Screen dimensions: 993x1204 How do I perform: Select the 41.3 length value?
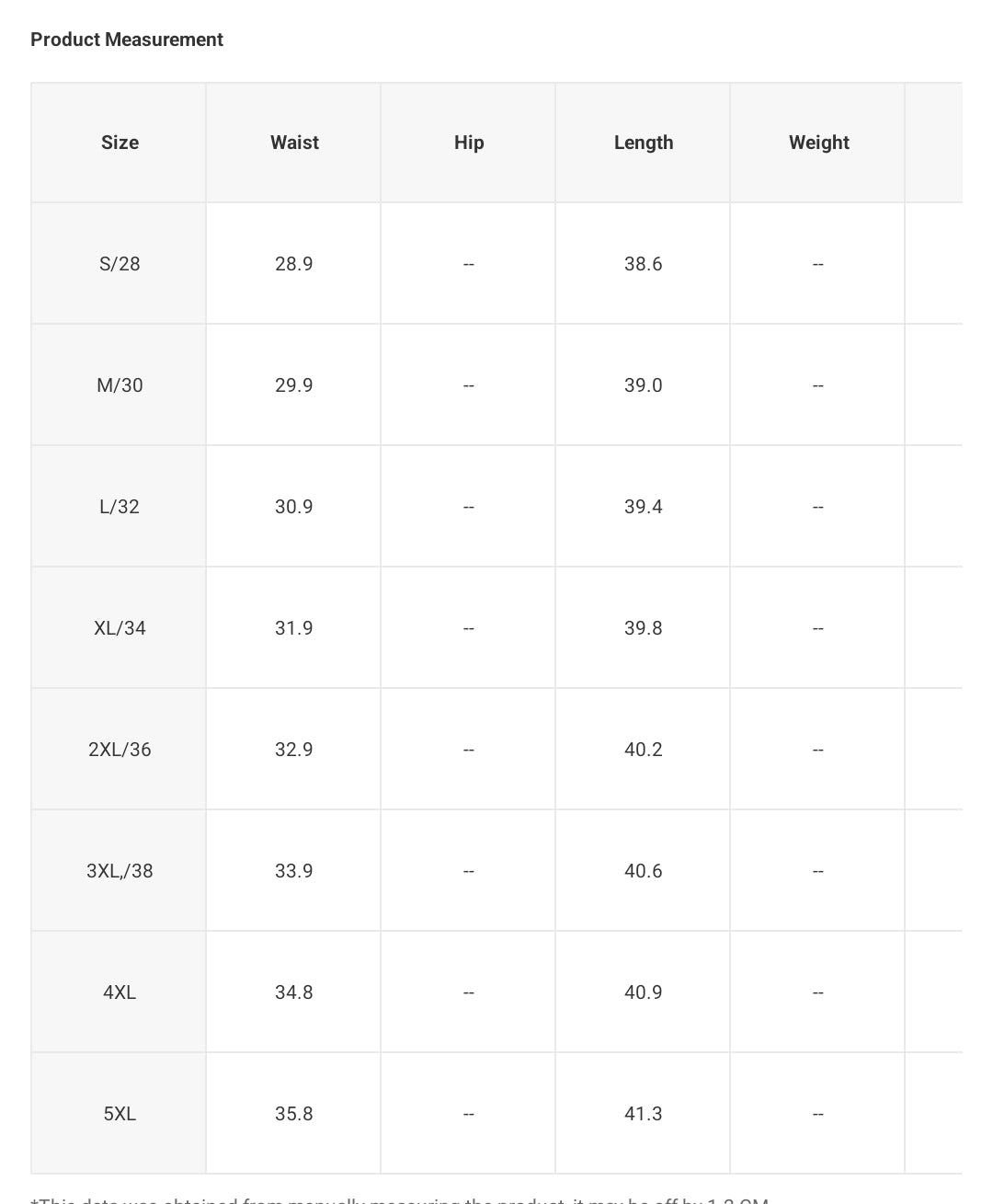click(644, 1114)
